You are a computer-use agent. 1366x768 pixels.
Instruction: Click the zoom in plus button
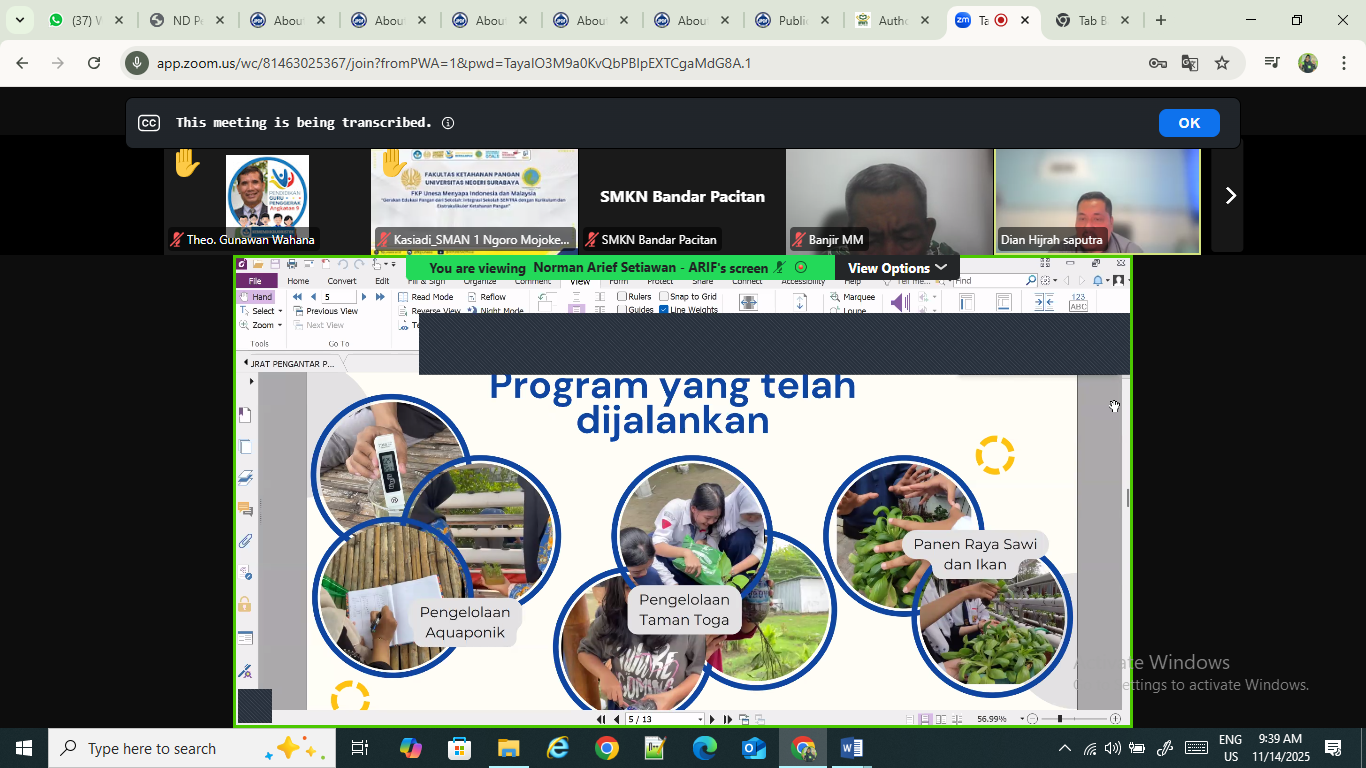click(1115, 719)
